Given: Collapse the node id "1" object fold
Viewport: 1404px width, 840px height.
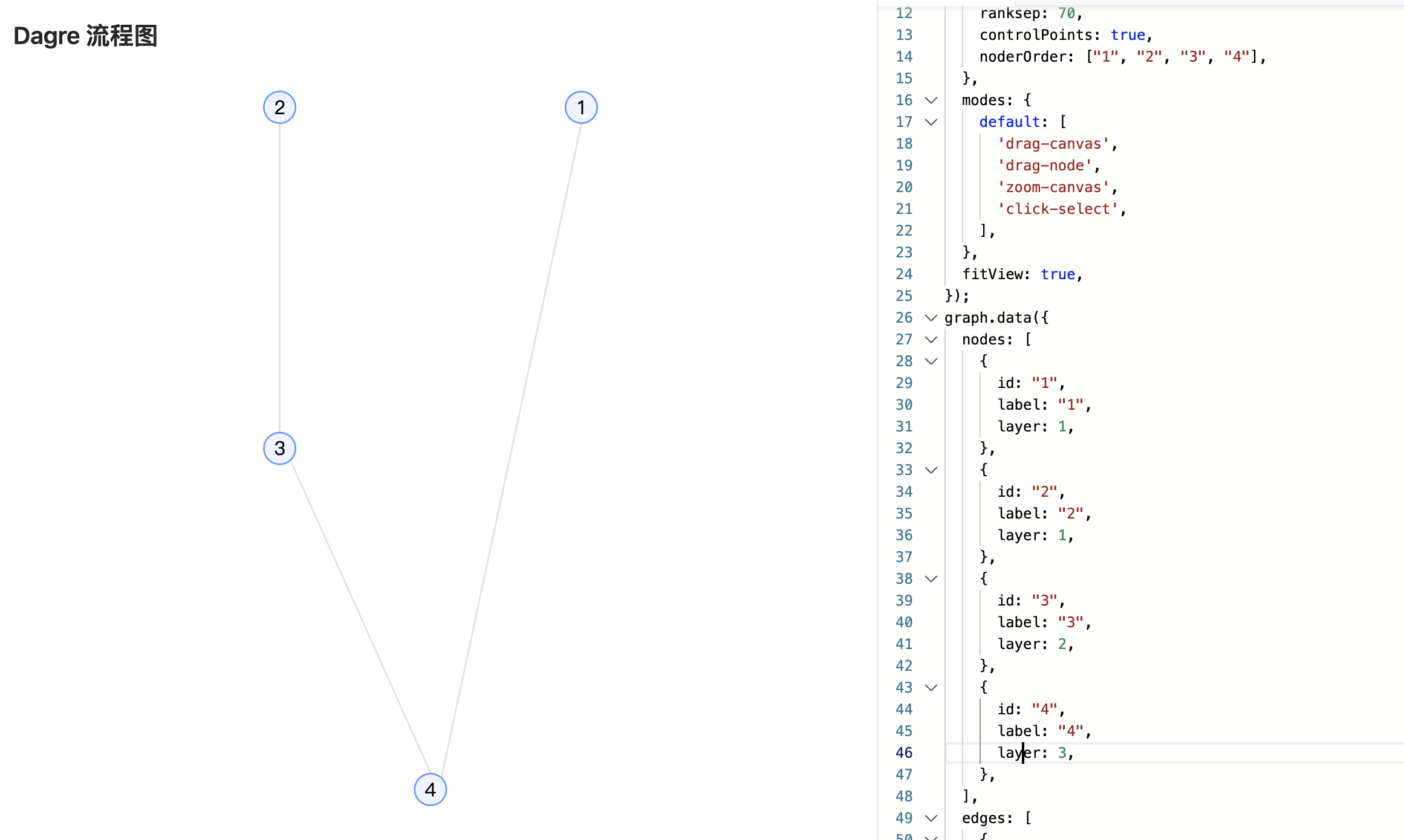Looking at the screenshot, I should (x=931, y=361).
